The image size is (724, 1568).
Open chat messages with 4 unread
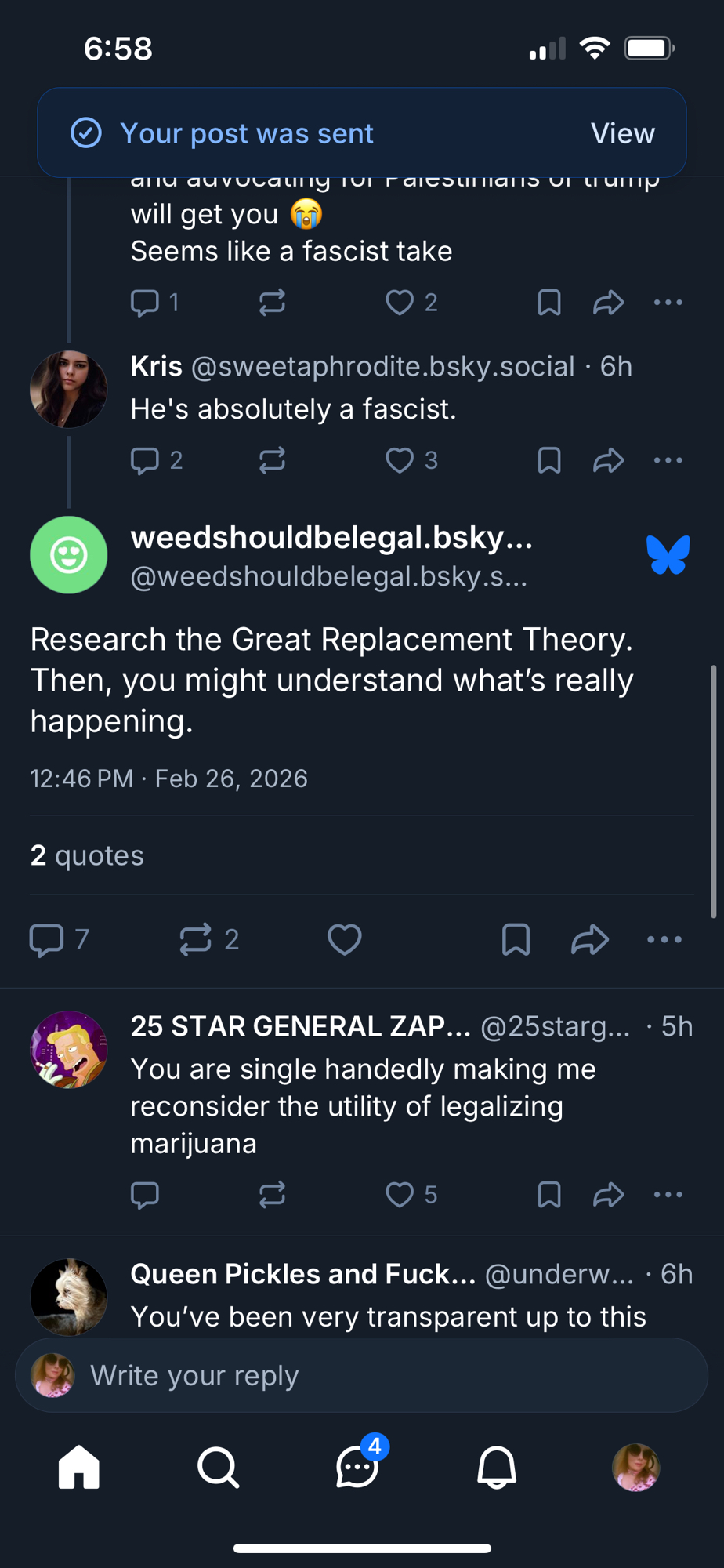click(x=357, y=1467)
